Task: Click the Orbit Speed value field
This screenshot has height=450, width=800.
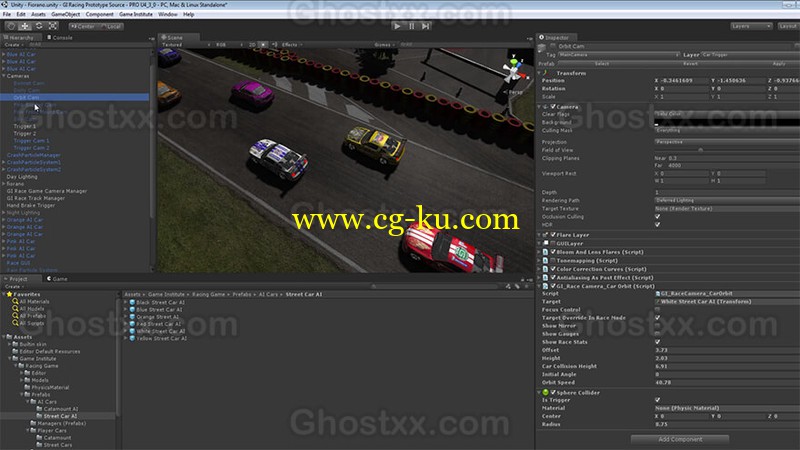Action: (x=727, y=382)
